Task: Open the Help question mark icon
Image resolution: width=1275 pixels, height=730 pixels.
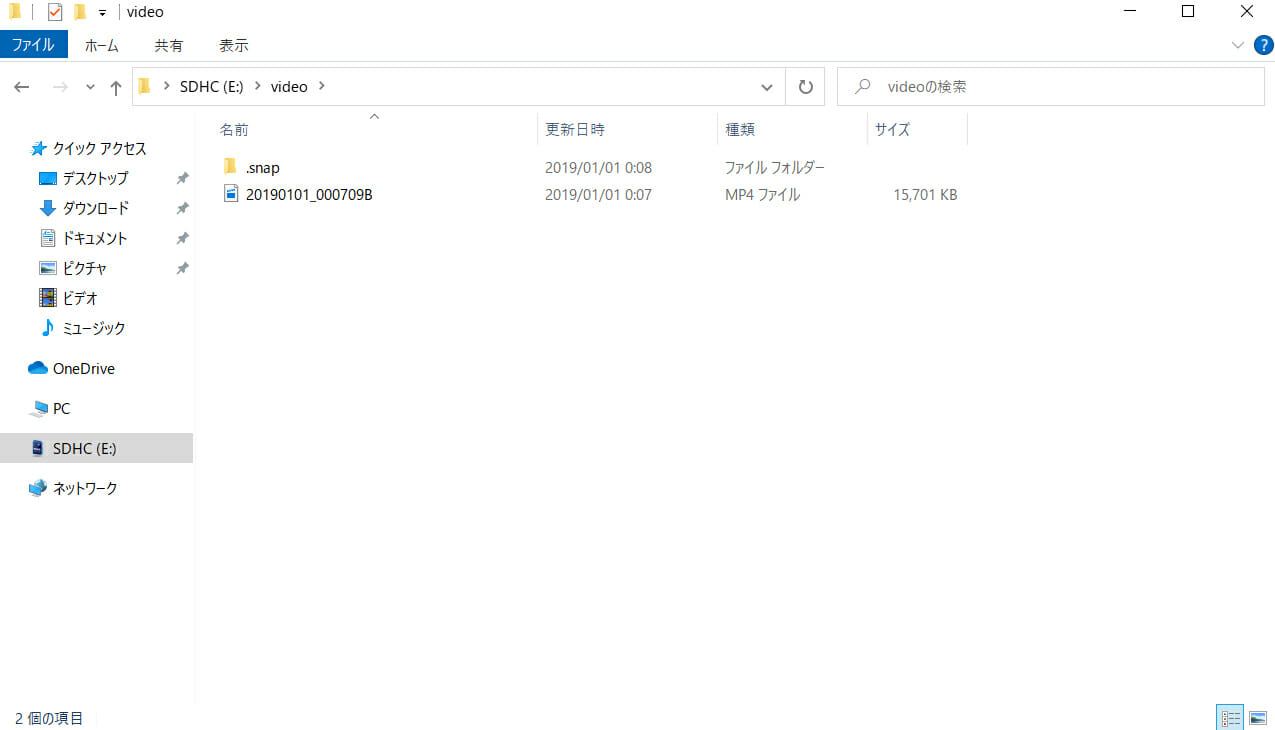Action: tap(1263, 45)
